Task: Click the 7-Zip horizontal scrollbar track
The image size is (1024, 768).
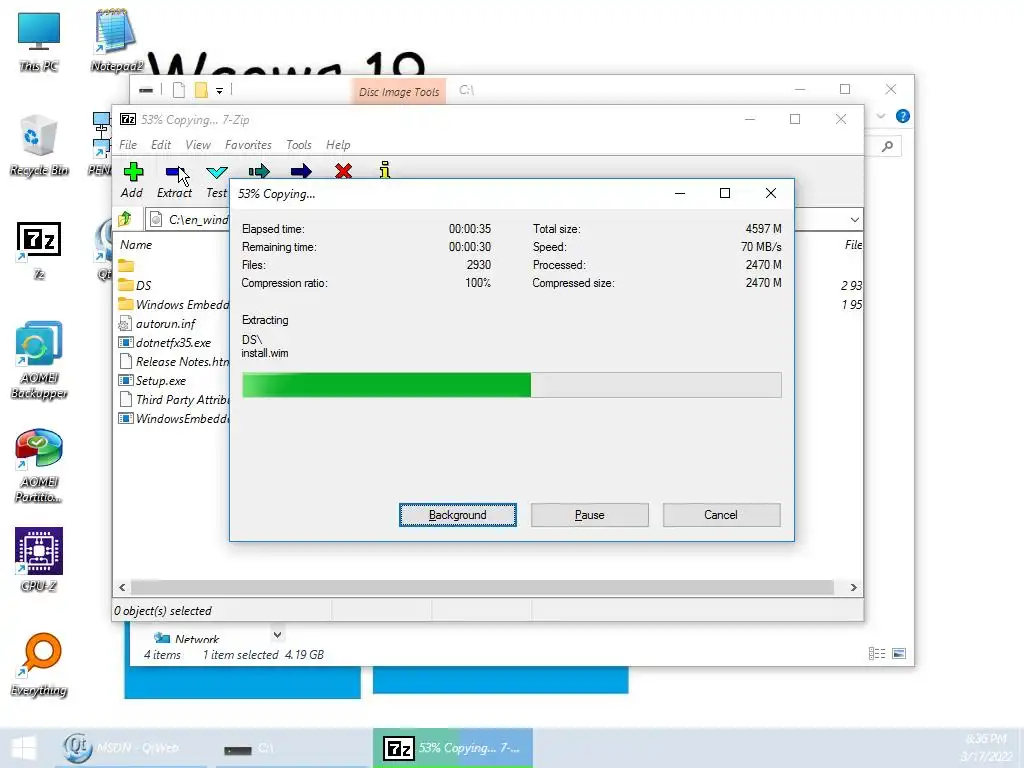Action: (483, 587)
